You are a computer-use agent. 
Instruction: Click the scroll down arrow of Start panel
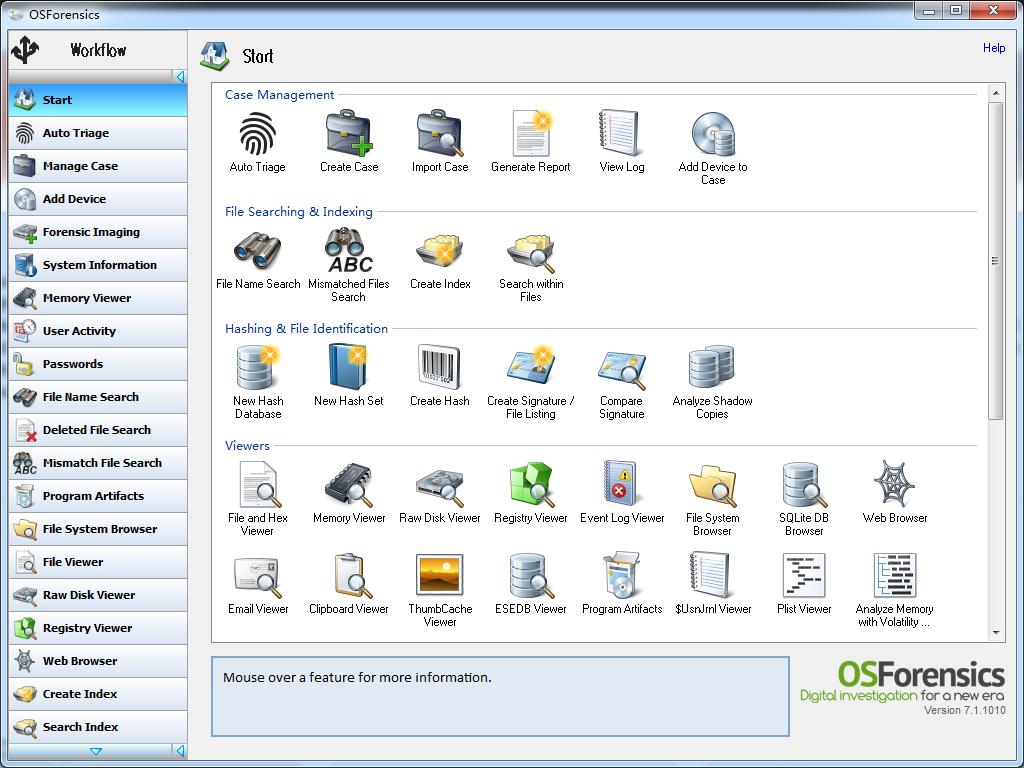pyautogui.click(x=996, y=633)
